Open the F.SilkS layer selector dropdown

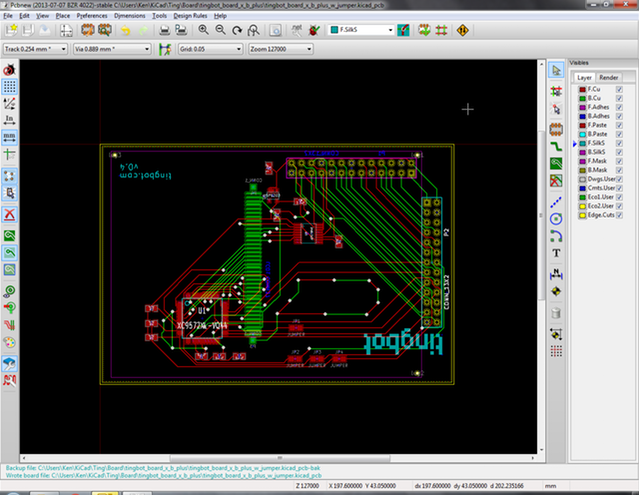pos(361,30)
